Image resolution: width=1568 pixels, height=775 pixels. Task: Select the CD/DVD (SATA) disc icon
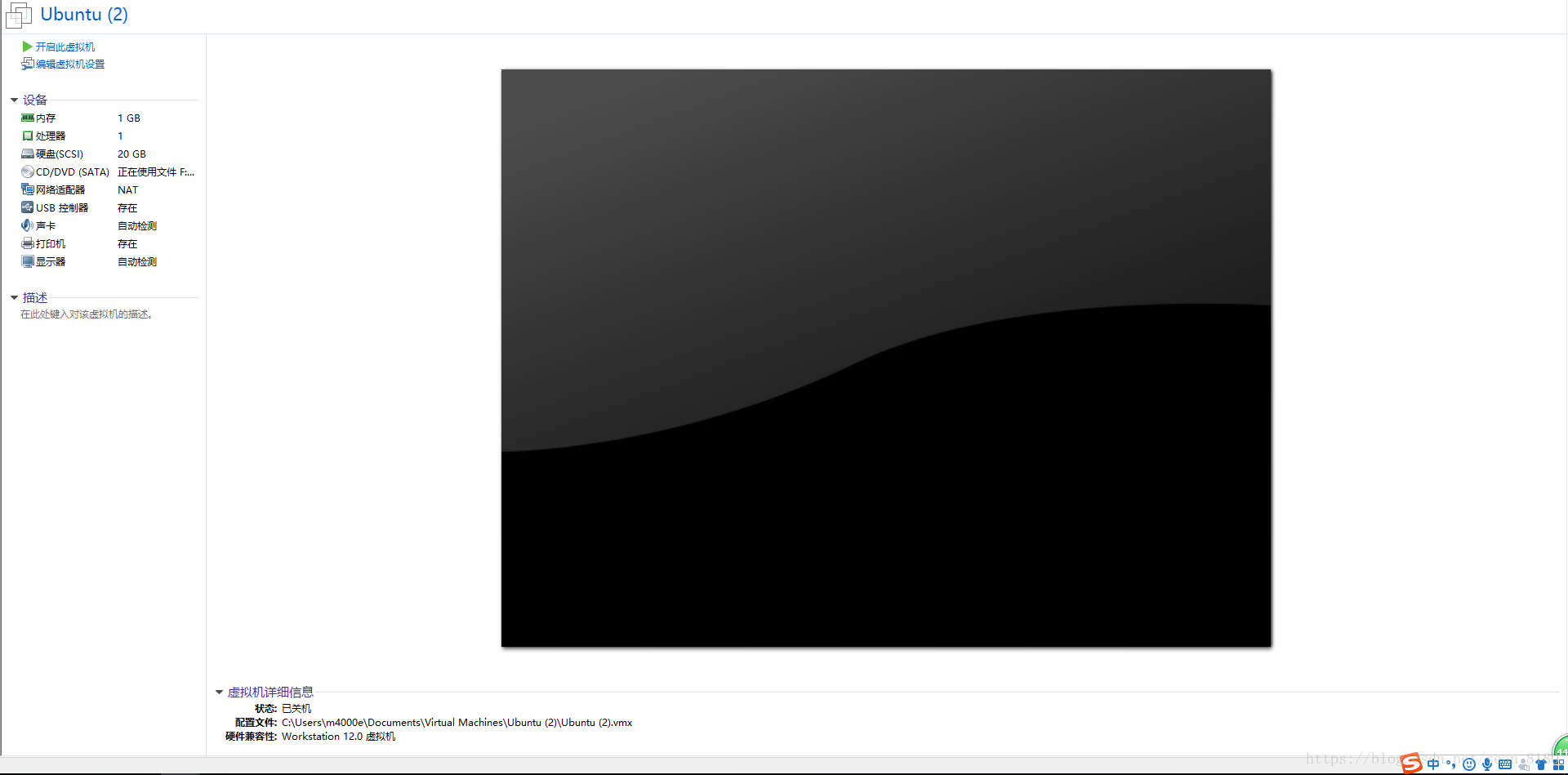(x=28, y=171)
